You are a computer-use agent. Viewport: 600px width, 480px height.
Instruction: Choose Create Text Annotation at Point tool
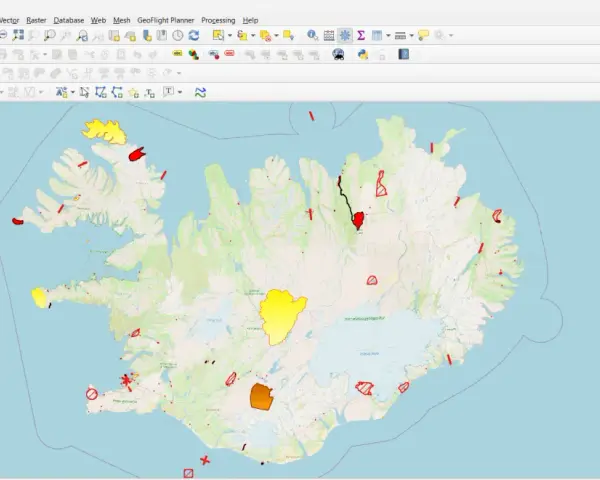[x=150, y=93]
